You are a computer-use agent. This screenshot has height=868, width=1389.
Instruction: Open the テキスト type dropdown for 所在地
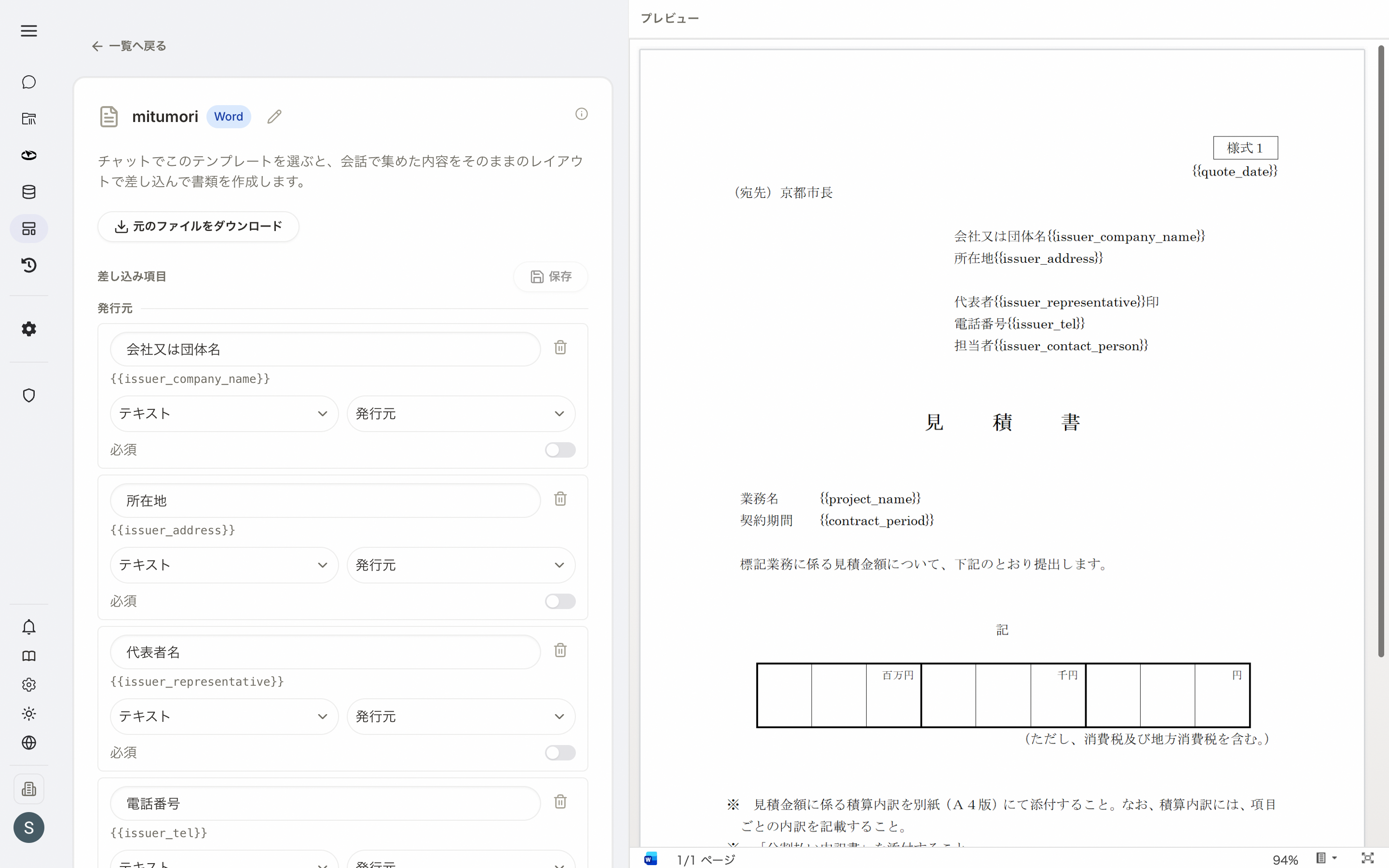(x=224, y=566)
